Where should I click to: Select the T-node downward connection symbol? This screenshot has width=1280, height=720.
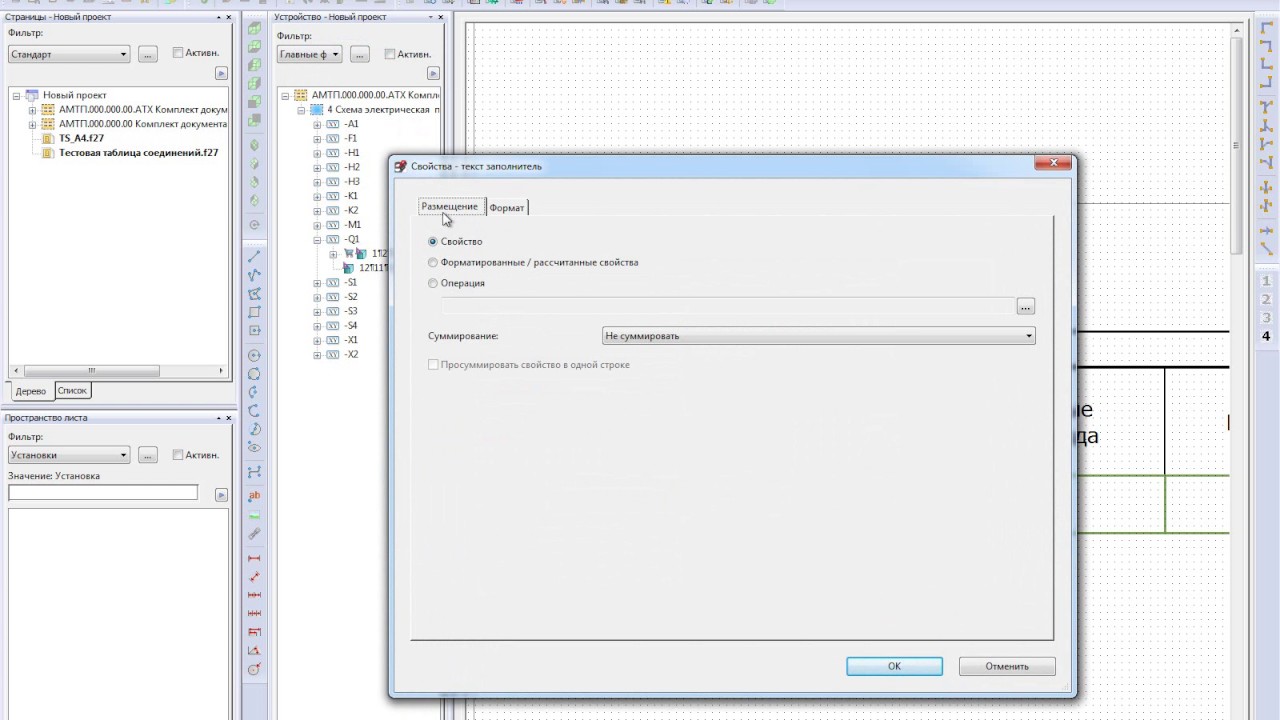tap(1266, 106)
